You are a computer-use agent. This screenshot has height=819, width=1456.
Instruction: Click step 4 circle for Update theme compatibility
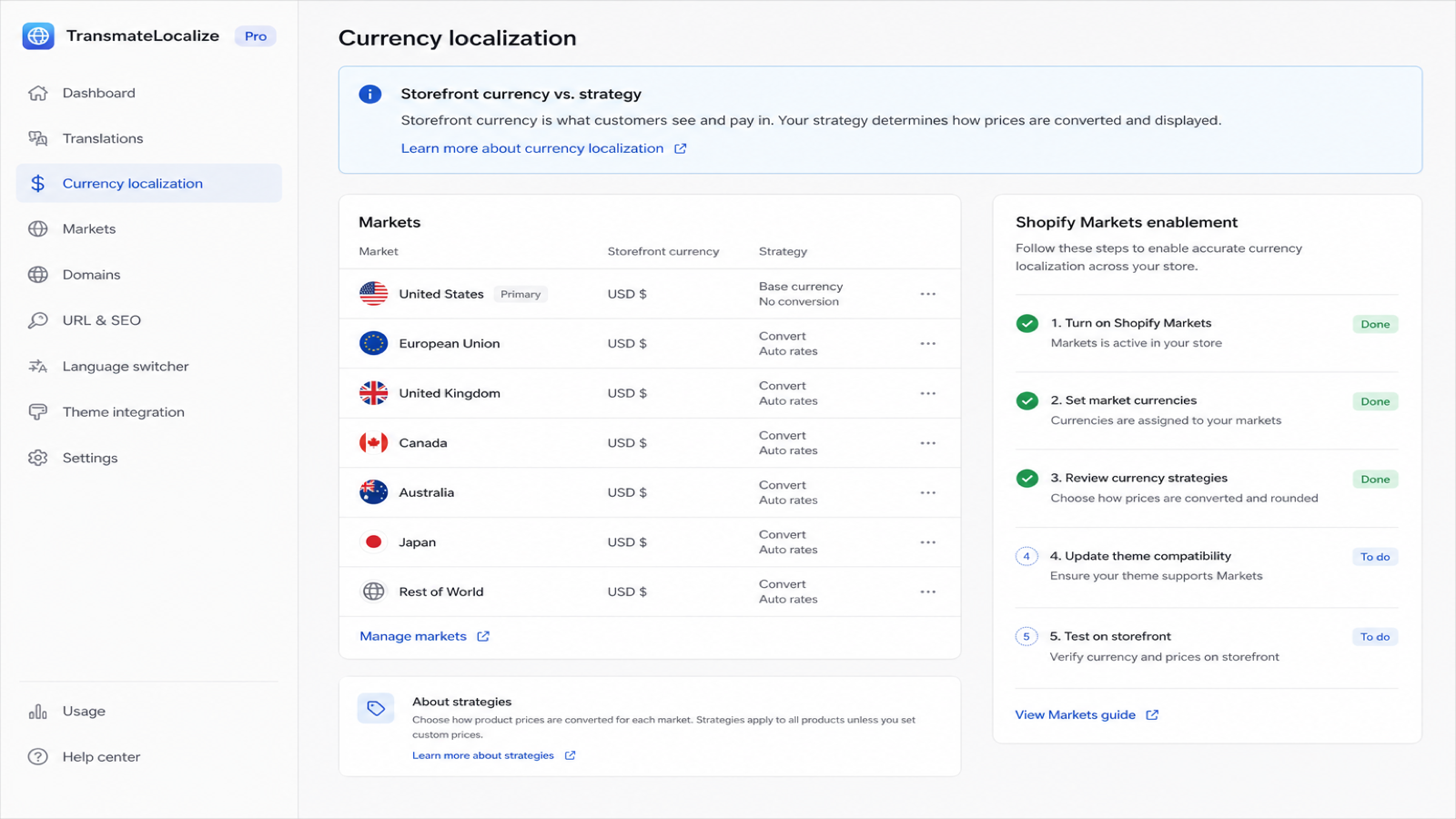pyautogui.click(x=1026, y=556)
